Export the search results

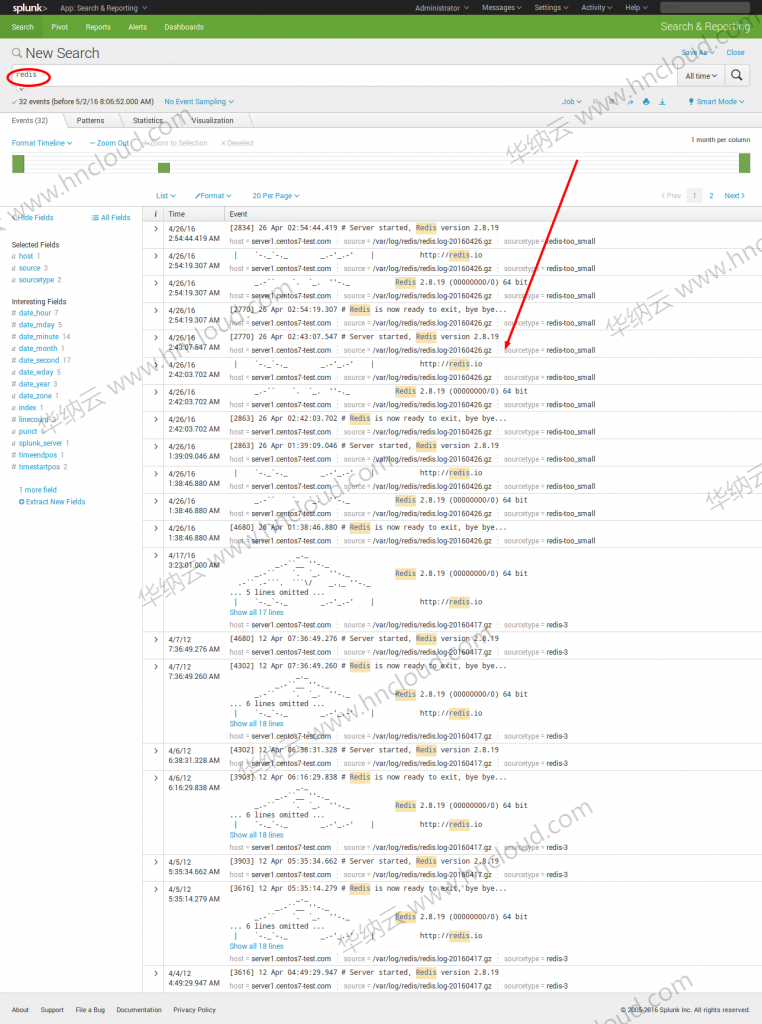[x=662, y=102]
